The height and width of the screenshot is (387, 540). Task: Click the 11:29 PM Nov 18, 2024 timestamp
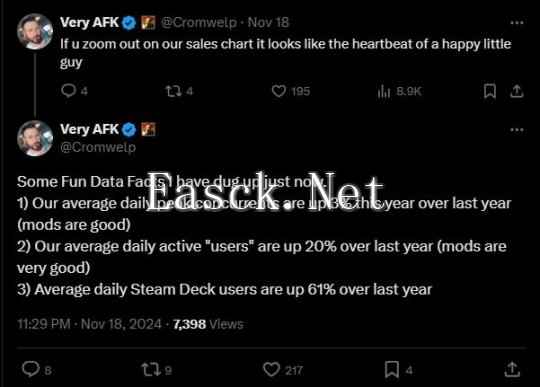point(89,324)
